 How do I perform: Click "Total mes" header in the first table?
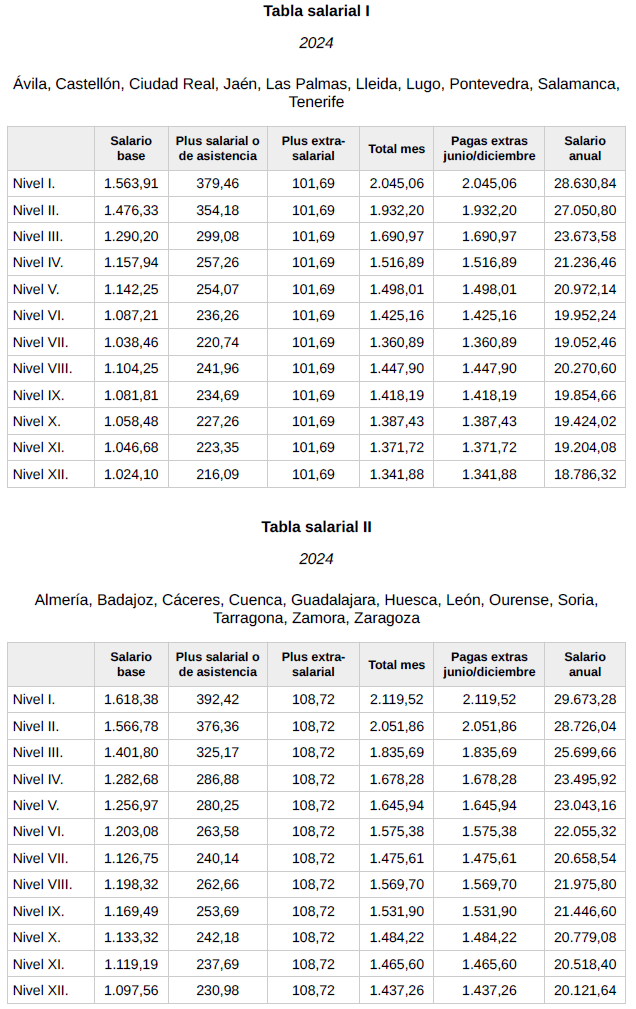click(396, 149)
